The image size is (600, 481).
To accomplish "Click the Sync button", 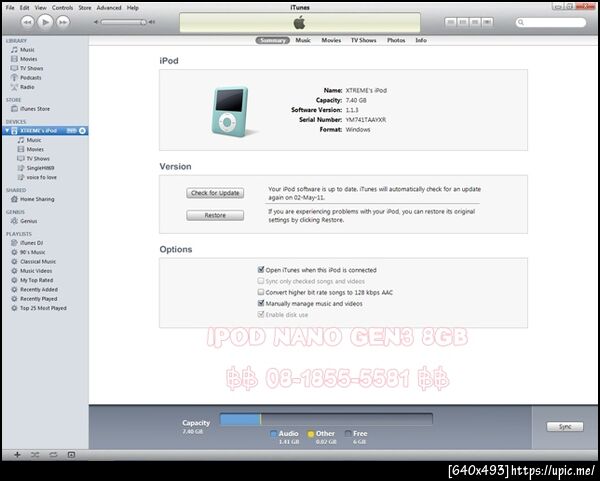I will [565, 427].
